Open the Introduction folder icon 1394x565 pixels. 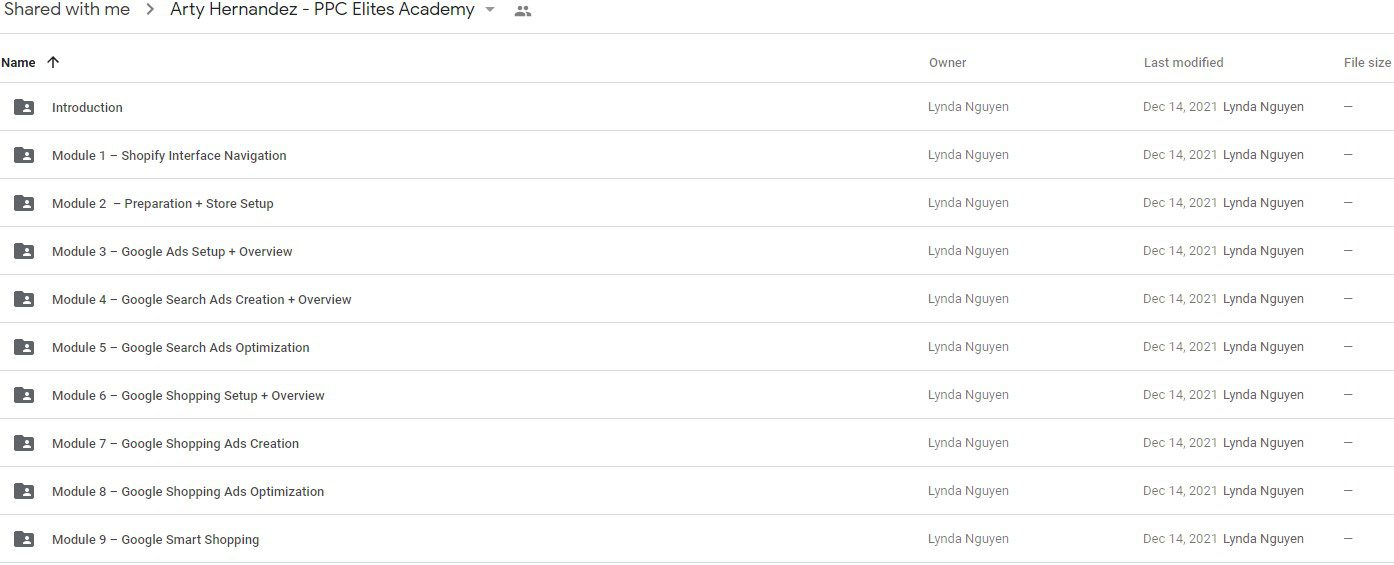click(x=24, y=107)
